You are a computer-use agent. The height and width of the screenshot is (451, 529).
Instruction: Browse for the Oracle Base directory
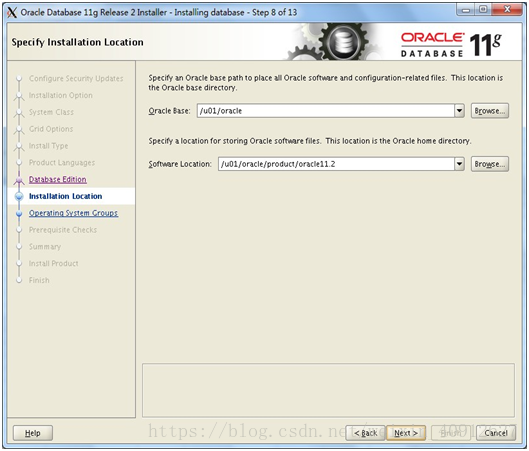coord(490,111)
